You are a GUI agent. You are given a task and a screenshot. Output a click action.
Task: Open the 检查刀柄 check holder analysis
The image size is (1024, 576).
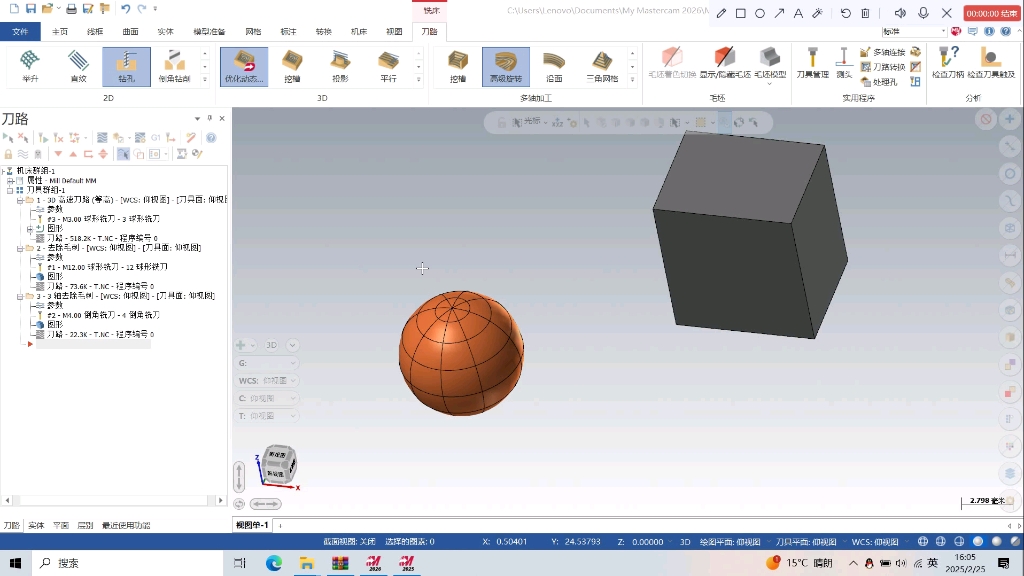click(x=948, y=63)
